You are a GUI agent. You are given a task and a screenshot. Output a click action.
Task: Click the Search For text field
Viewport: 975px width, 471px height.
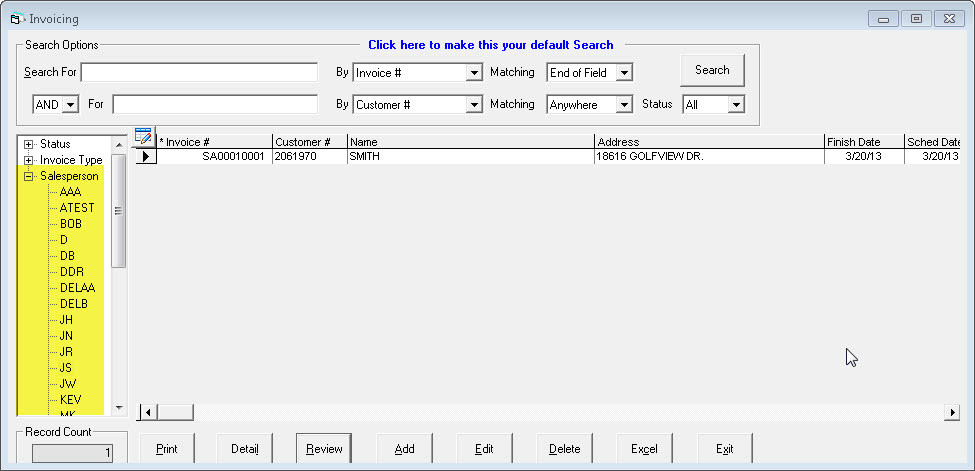[x=199, y=73]
